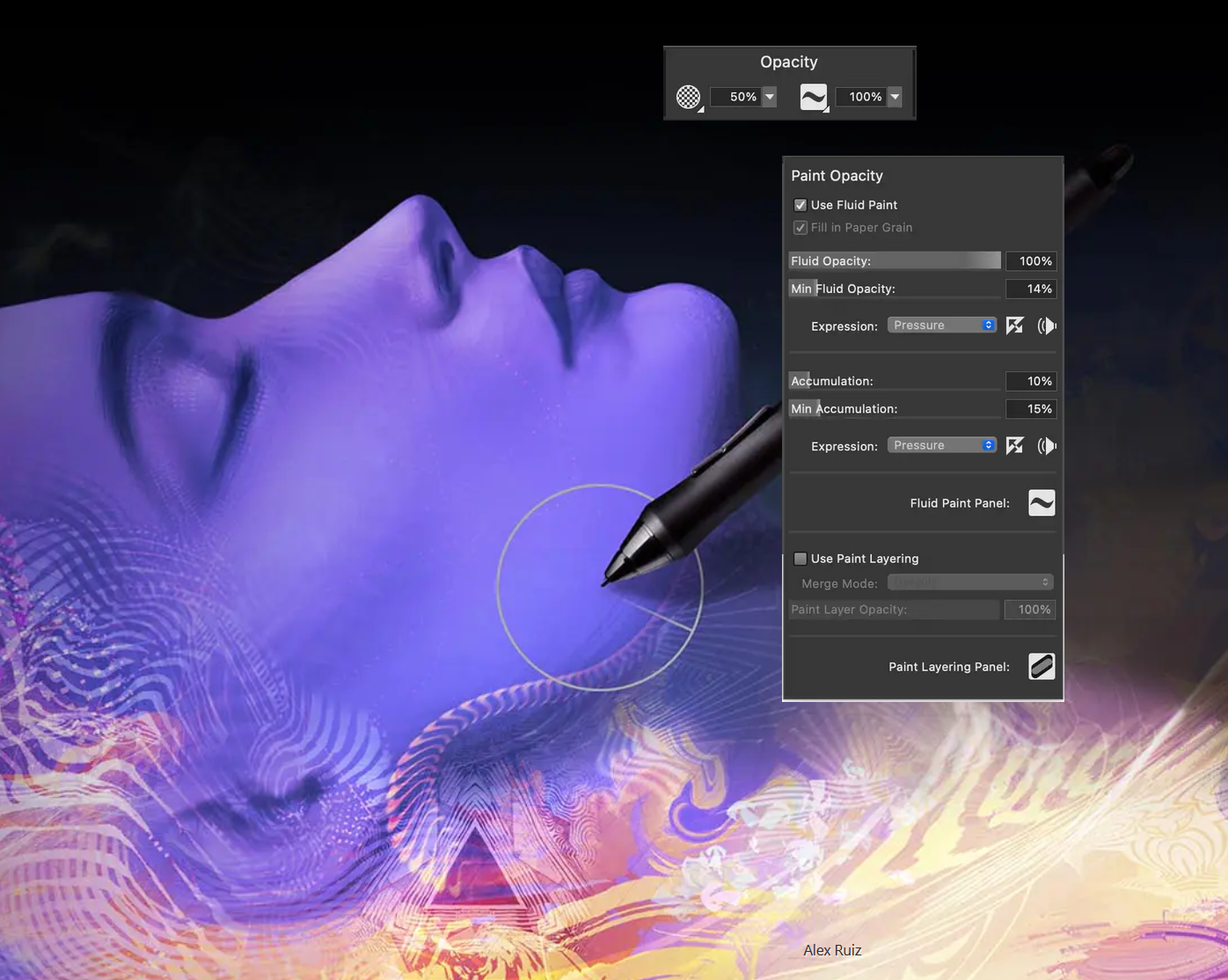Open the 50% opacity dropdown arrow
The width and height of the screenshot is (1228, 980).
click(x=770, y=97)
